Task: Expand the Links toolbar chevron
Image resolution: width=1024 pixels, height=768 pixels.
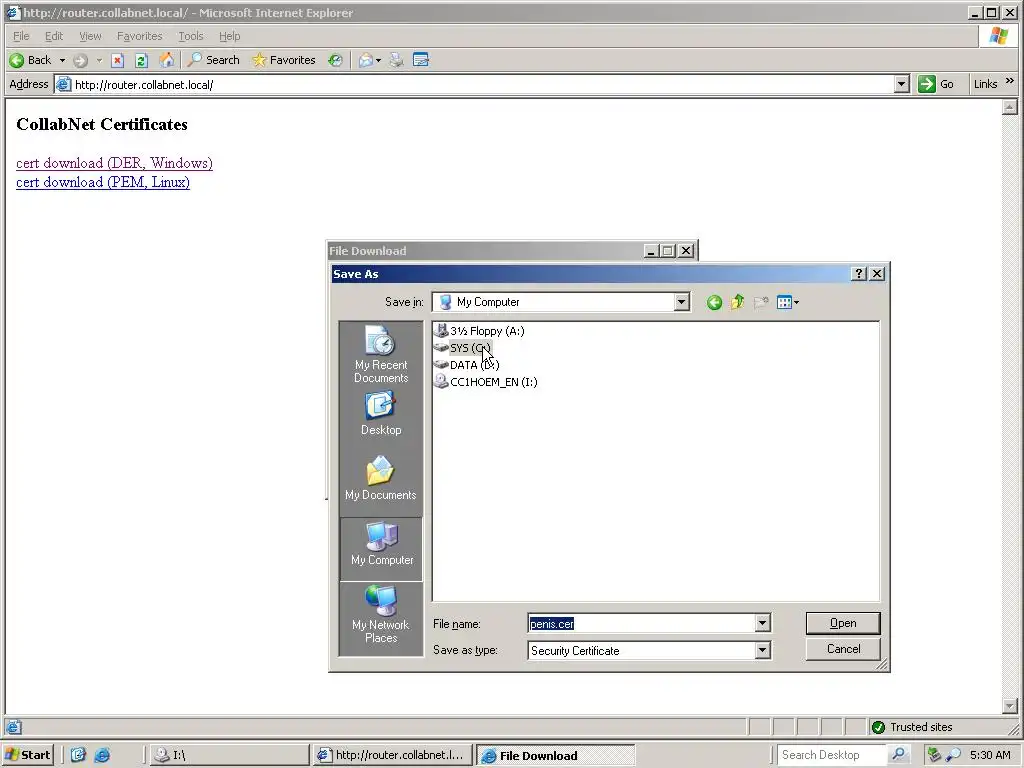Action: [x=1010, y=81]
